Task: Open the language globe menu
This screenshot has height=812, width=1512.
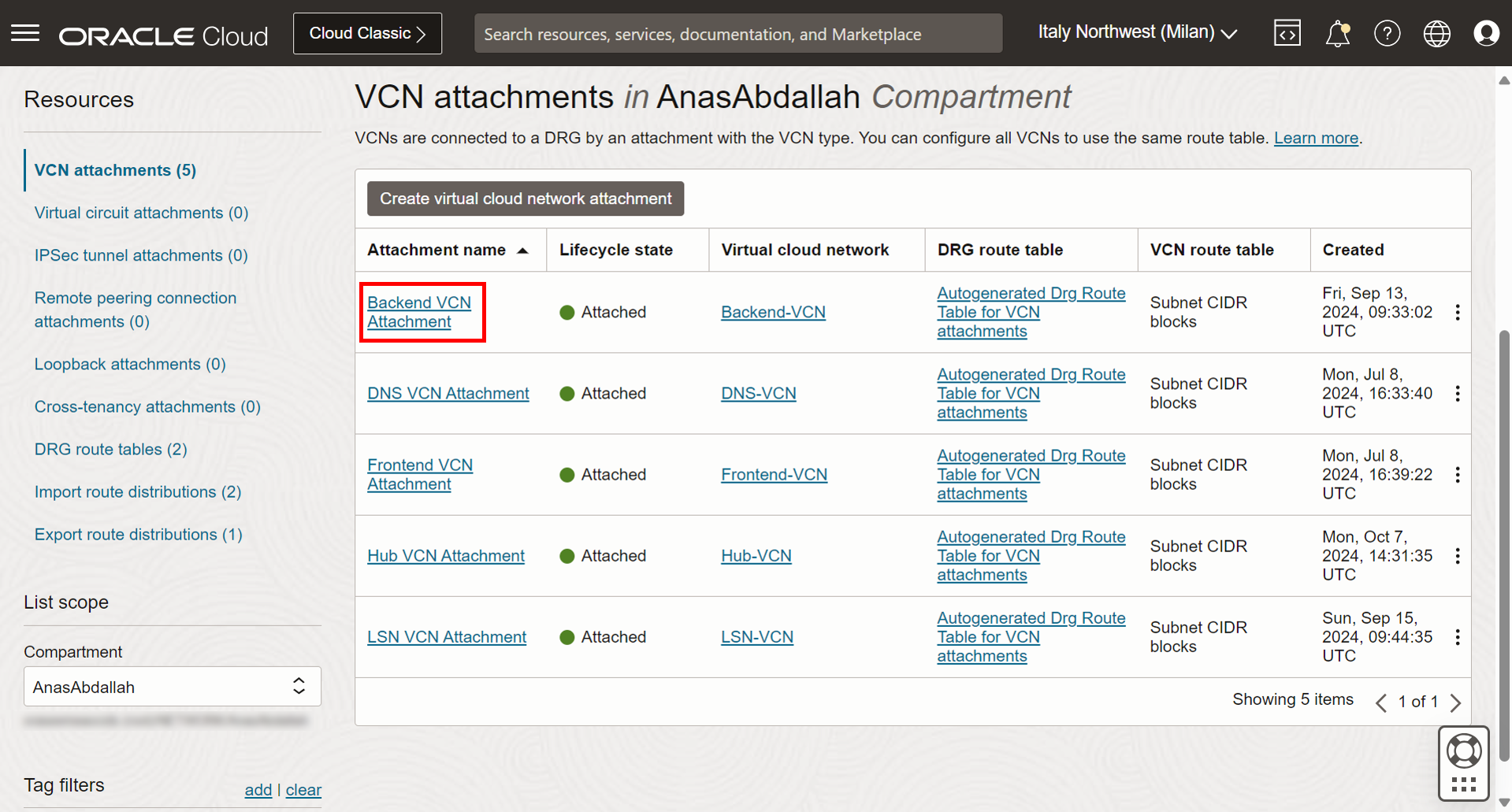Action: click(1437, 33)
